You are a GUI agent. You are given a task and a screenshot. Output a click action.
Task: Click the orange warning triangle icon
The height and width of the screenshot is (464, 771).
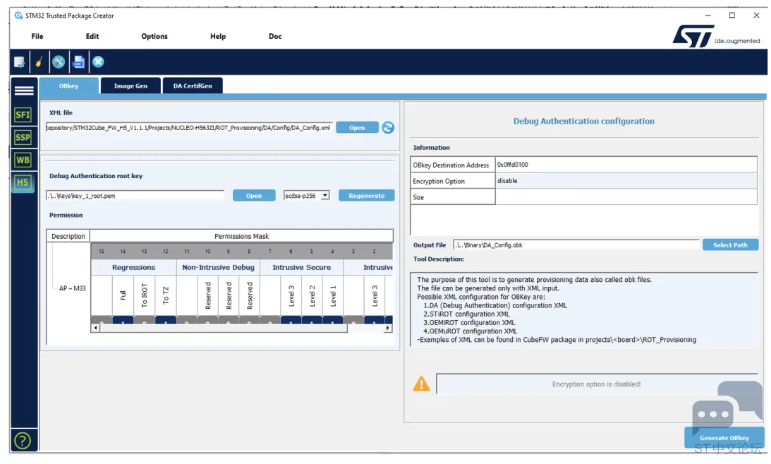(421, 384)
